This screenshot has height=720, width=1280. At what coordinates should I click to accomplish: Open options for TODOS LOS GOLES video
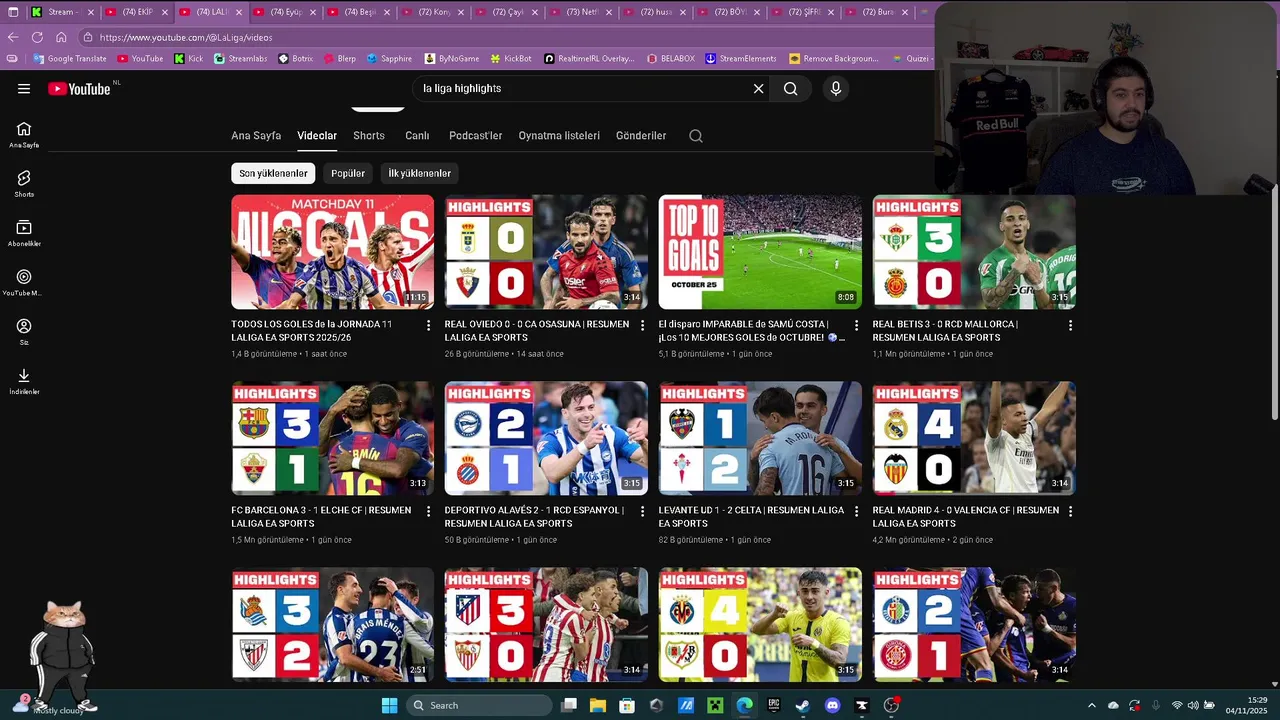[x=429, y=326]
